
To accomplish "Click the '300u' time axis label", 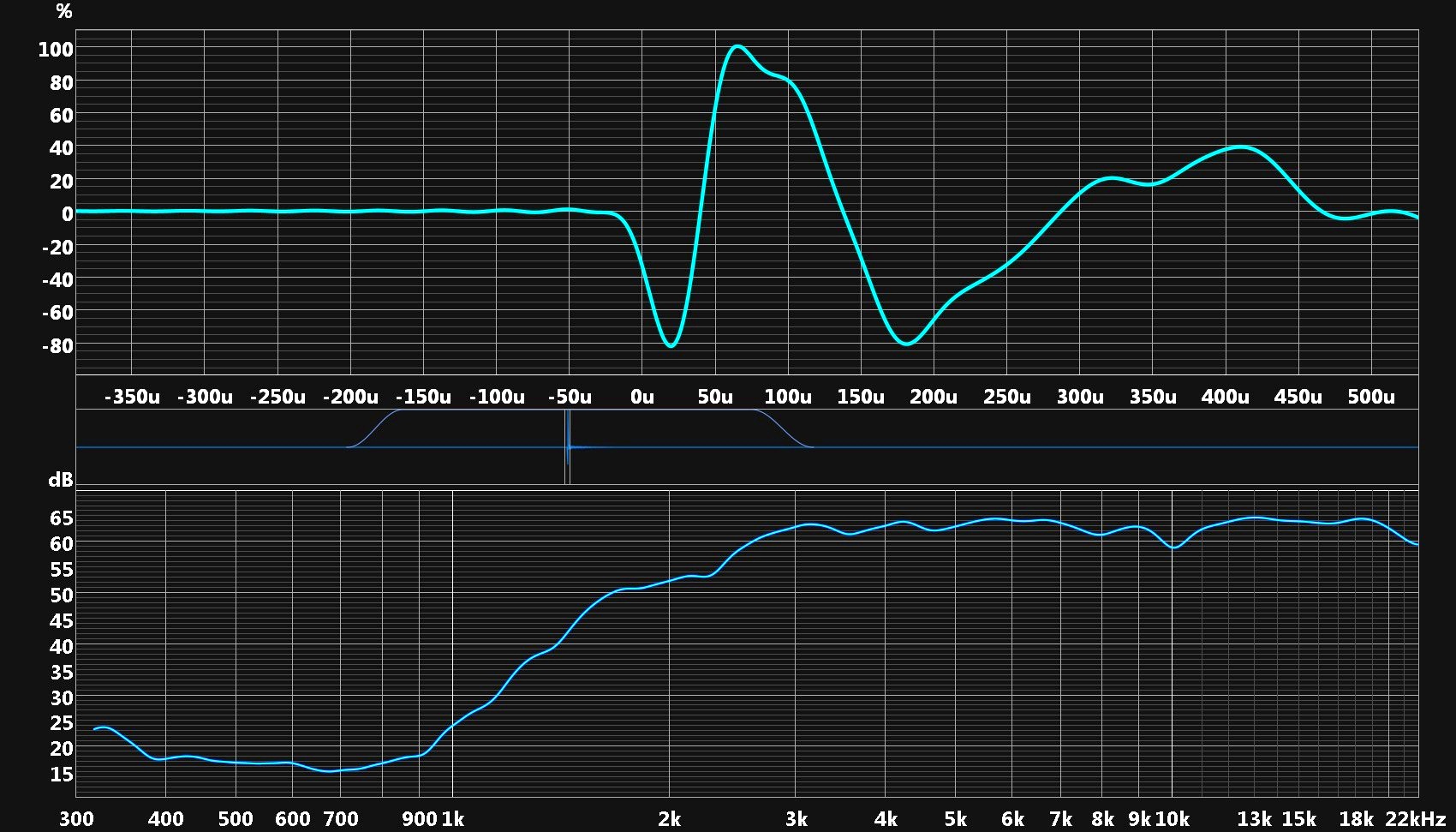I will 1080,397.
